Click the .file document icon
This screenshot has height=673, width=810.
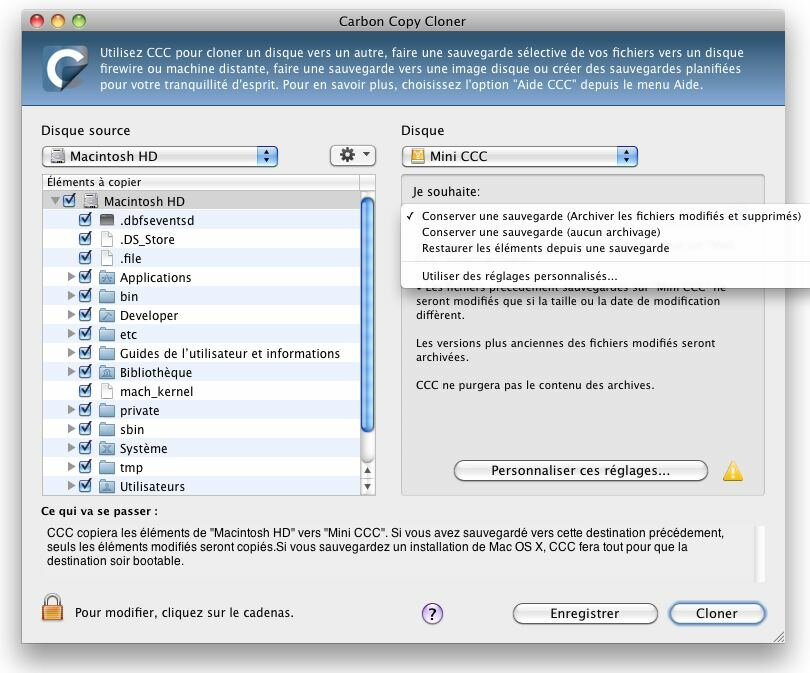[106, 258]
